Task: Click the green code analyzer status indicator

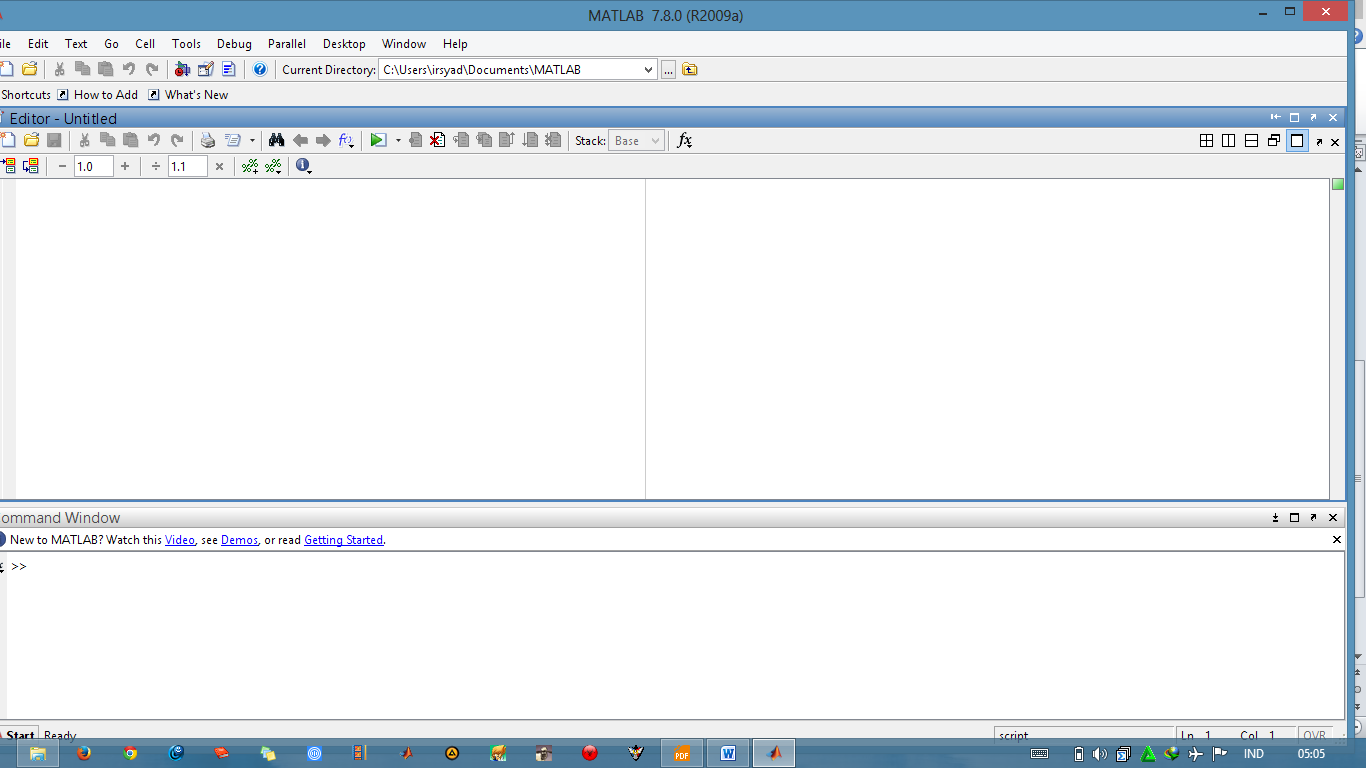Action: [1338, 184]
